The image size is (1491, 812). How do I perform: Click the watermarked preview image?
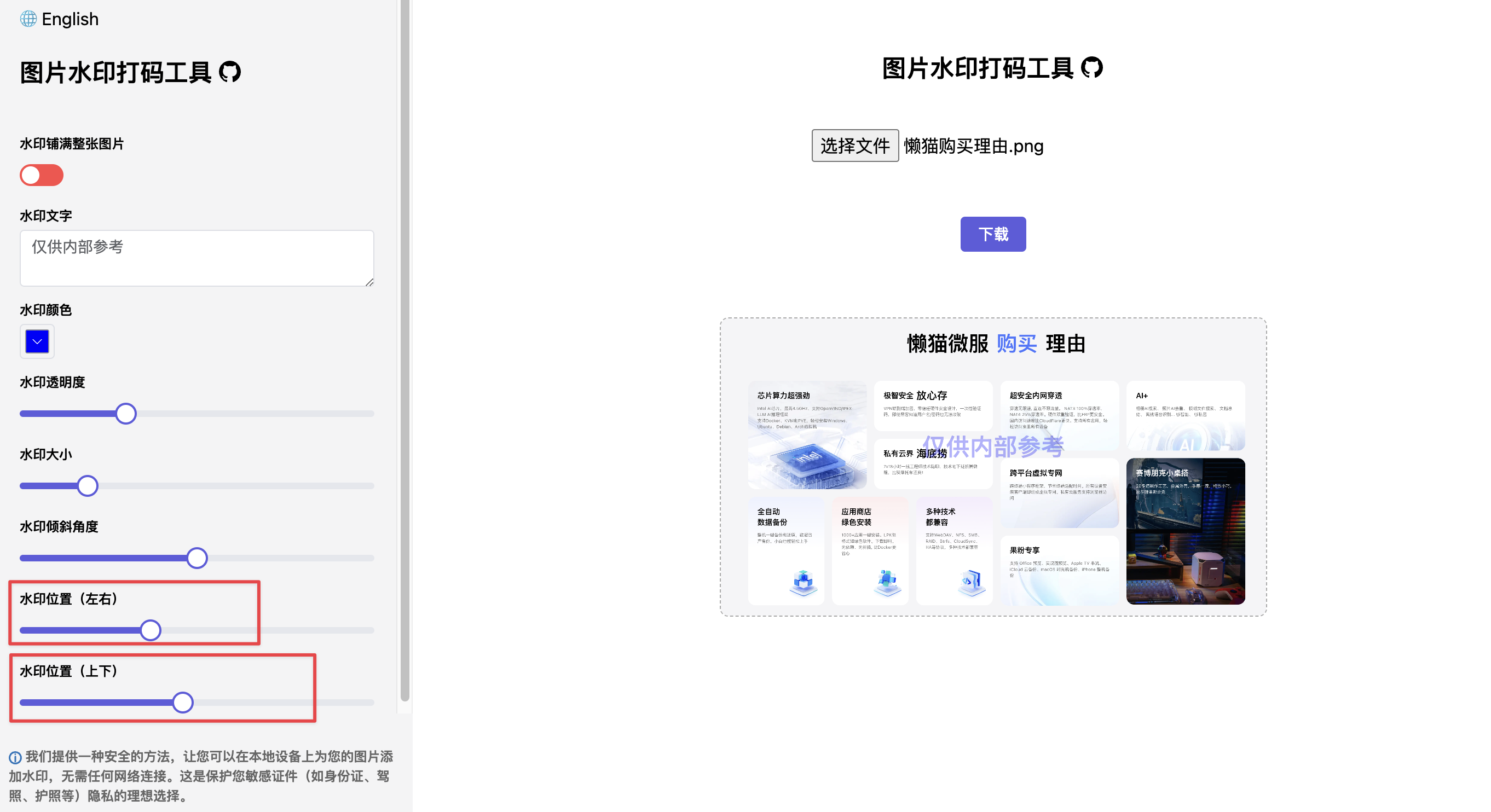click(993, 467)
